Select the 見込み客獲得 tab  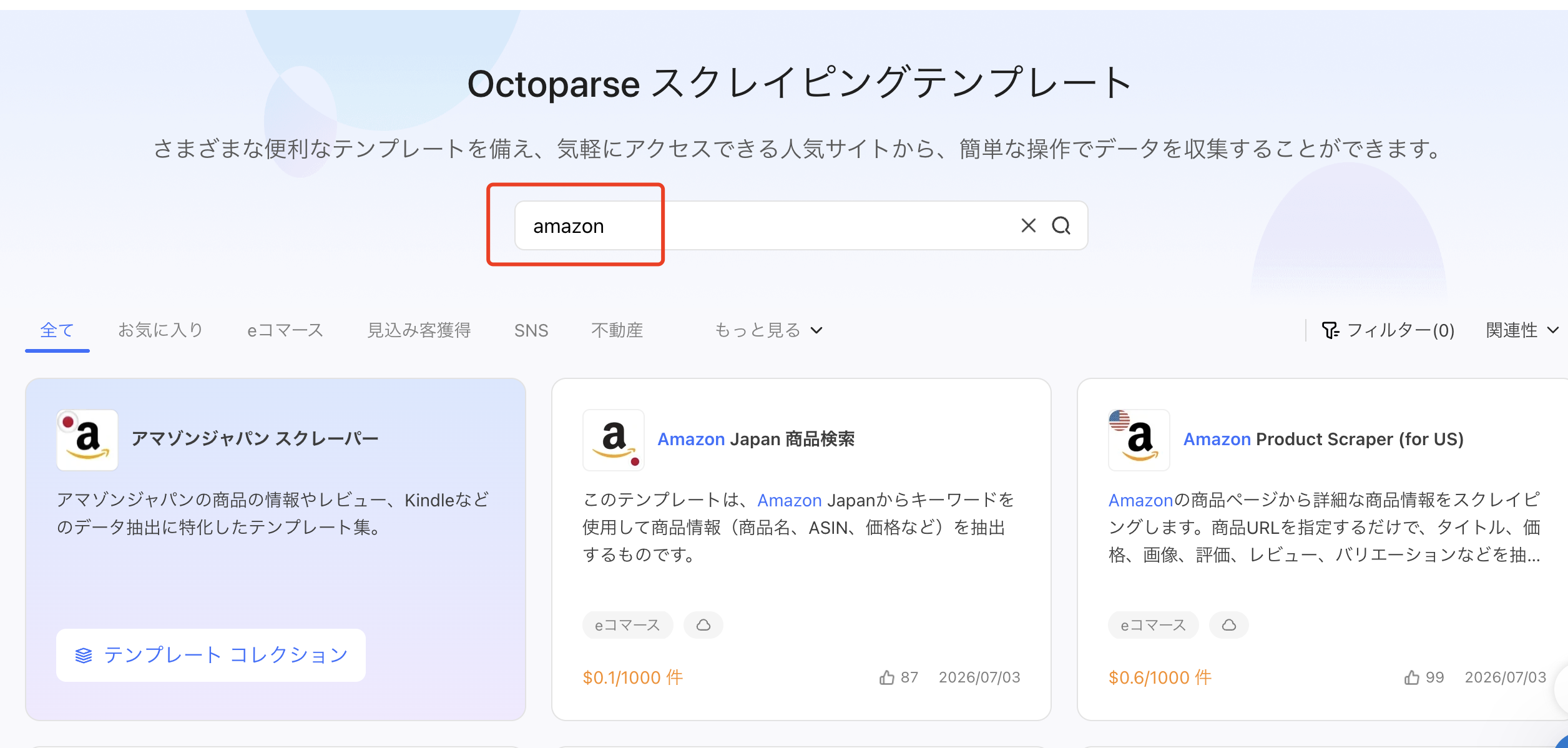click(x=419, y=330)
